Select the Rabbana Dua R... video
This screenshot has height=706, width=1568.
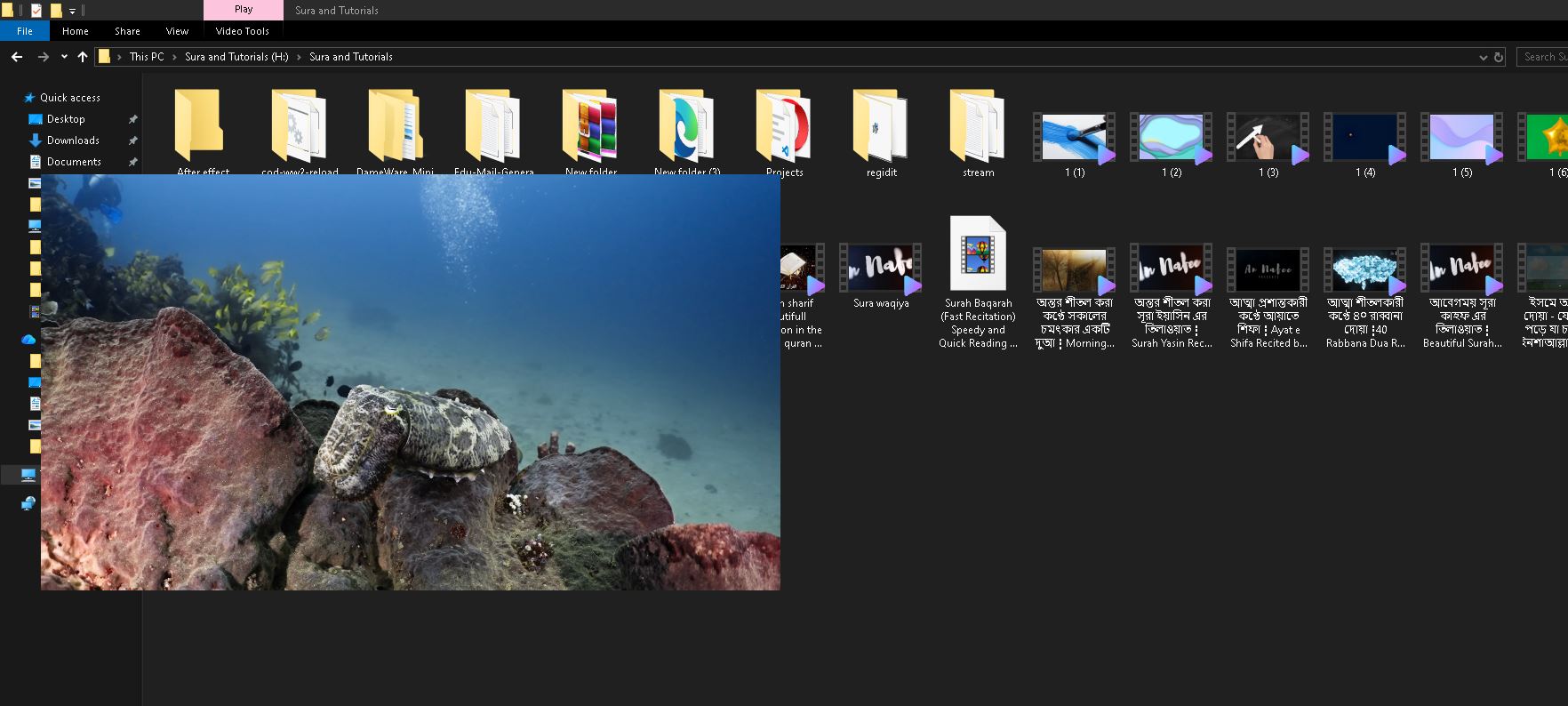(1365, 297)
